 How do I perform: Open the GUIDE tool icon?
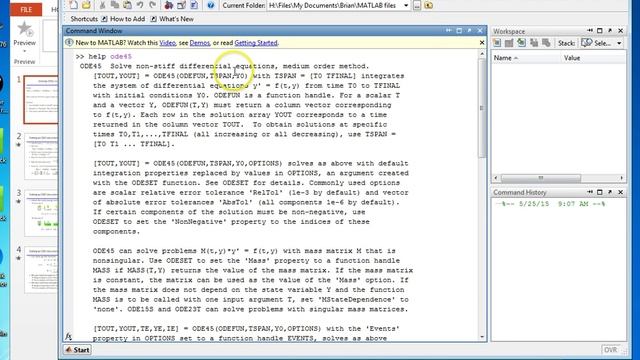pos(182,5)
